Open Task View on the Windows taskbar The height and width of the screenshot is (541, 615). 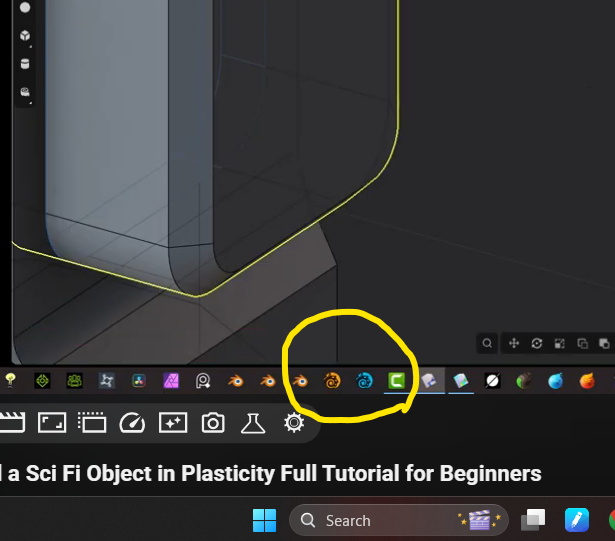click(x=533, y=520)
